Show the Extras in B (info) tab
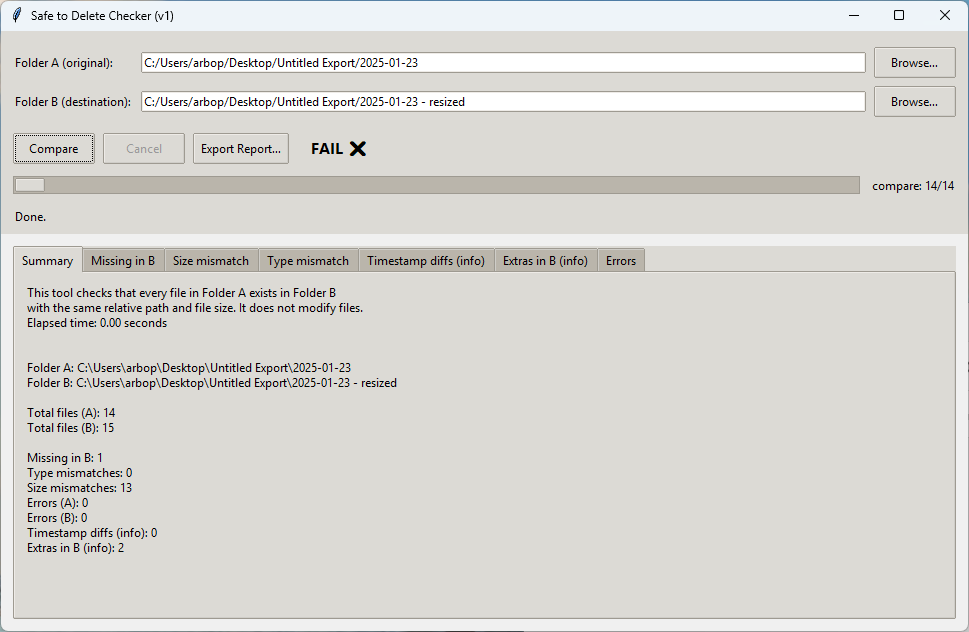969x632 pixels. pos(545,260)
